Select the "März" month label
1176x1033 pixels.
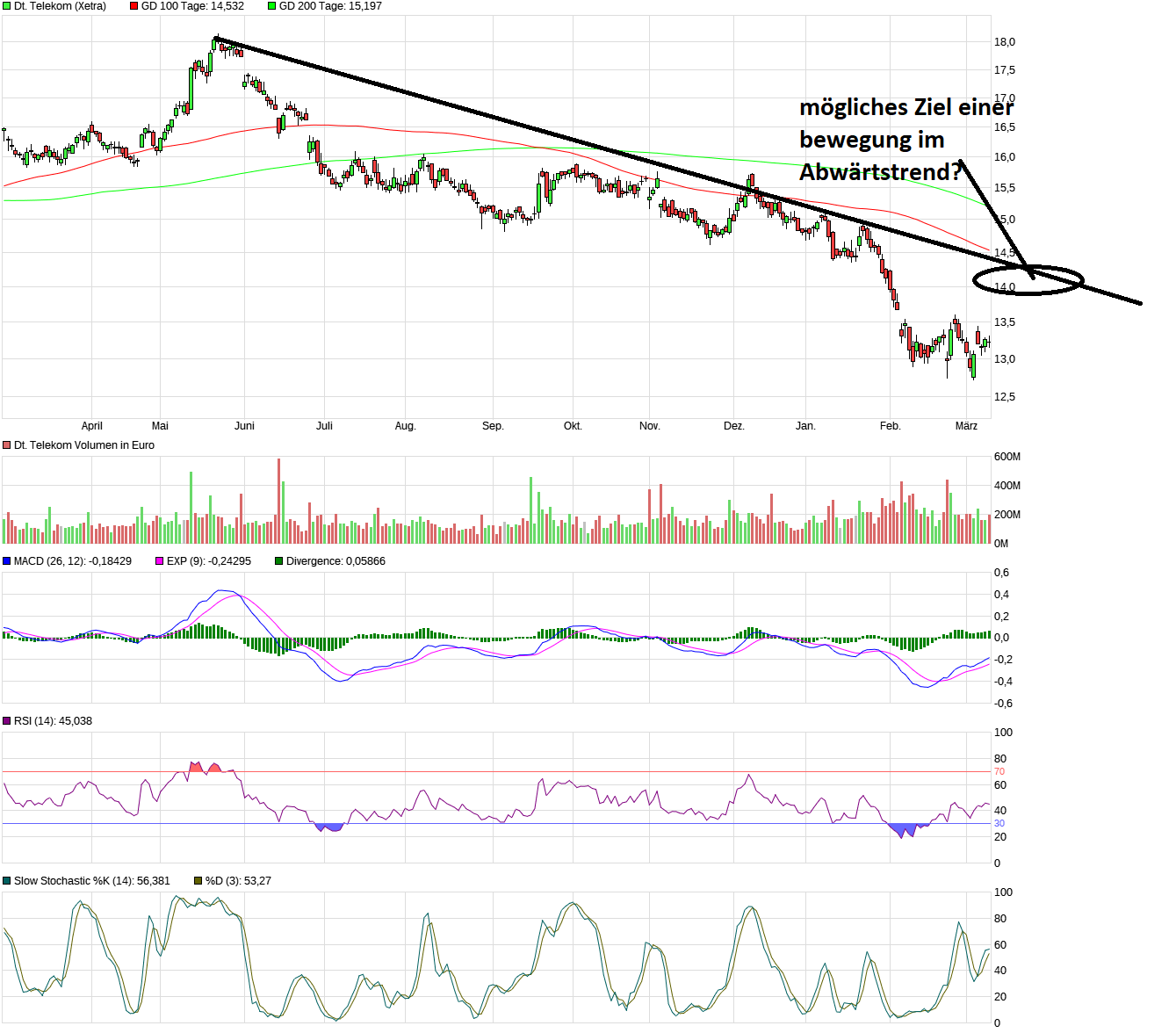point(966,426)
